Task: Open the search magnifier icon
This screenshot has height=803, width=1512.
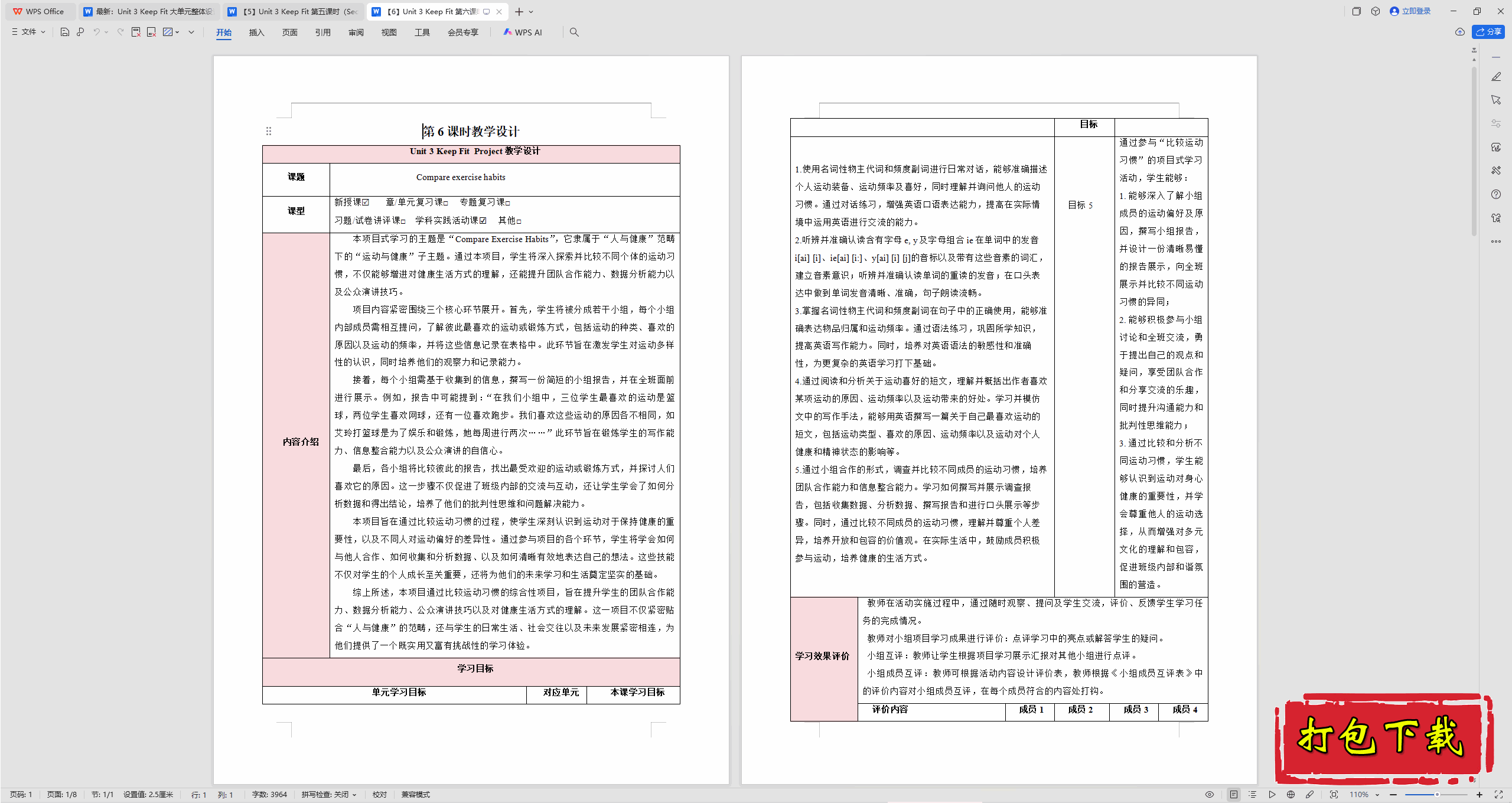Action: pos(574,32)
